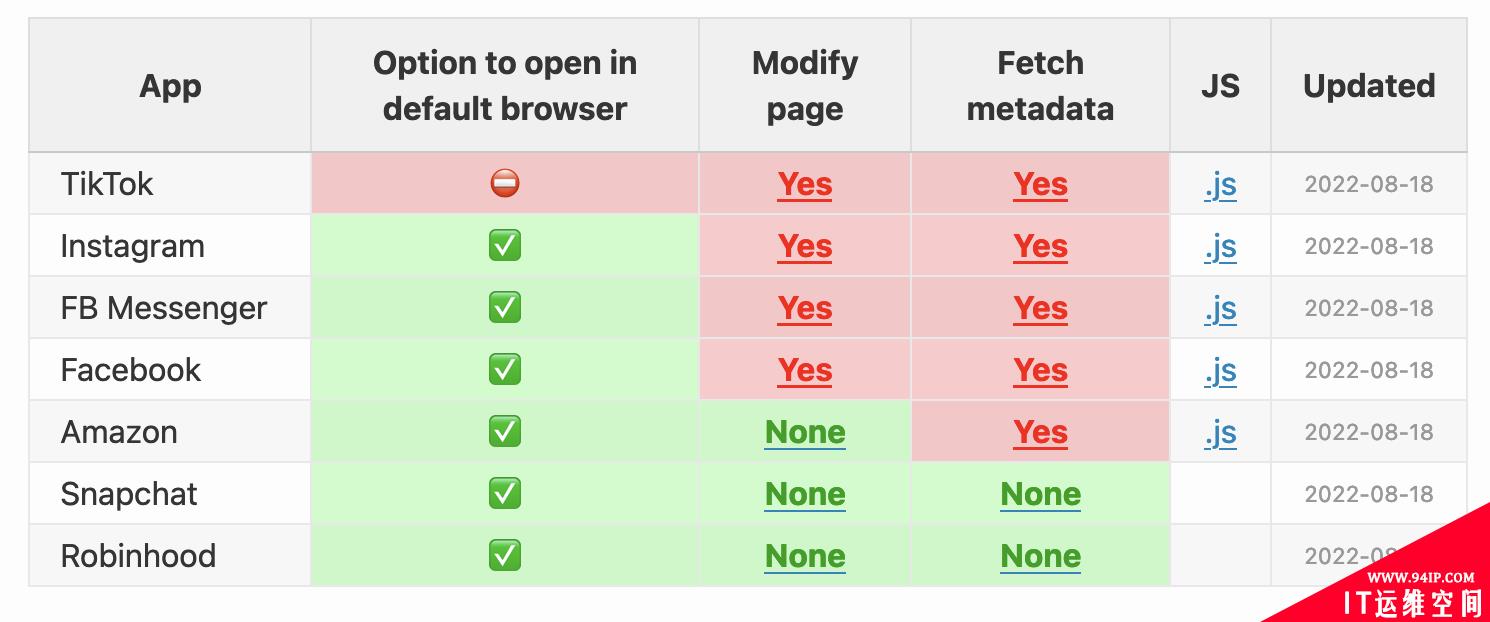Open Facebook's Fetch metadata Yes link

[1040, 371]
